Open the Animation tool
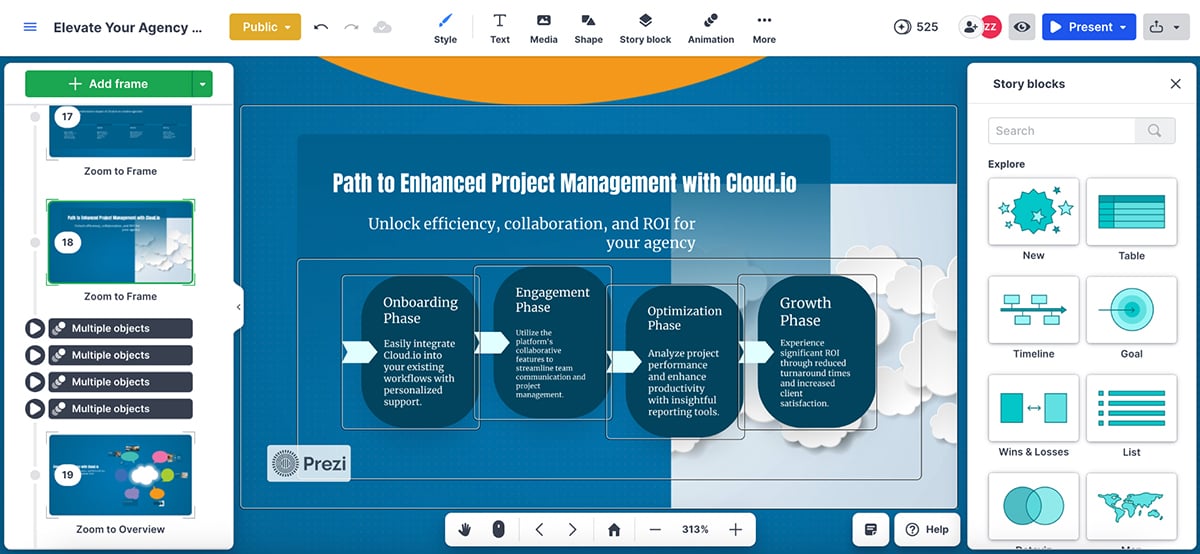This screenshot has width=1200, height=554. click(711, 28)
